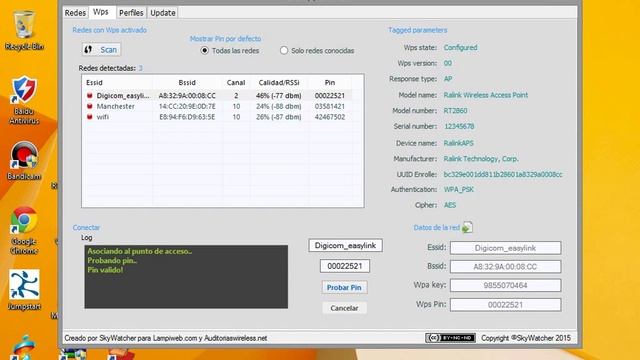
Task: Click Bssid 14:CC:20:9E:0D:7E cell
Action: tap(187, 106)
